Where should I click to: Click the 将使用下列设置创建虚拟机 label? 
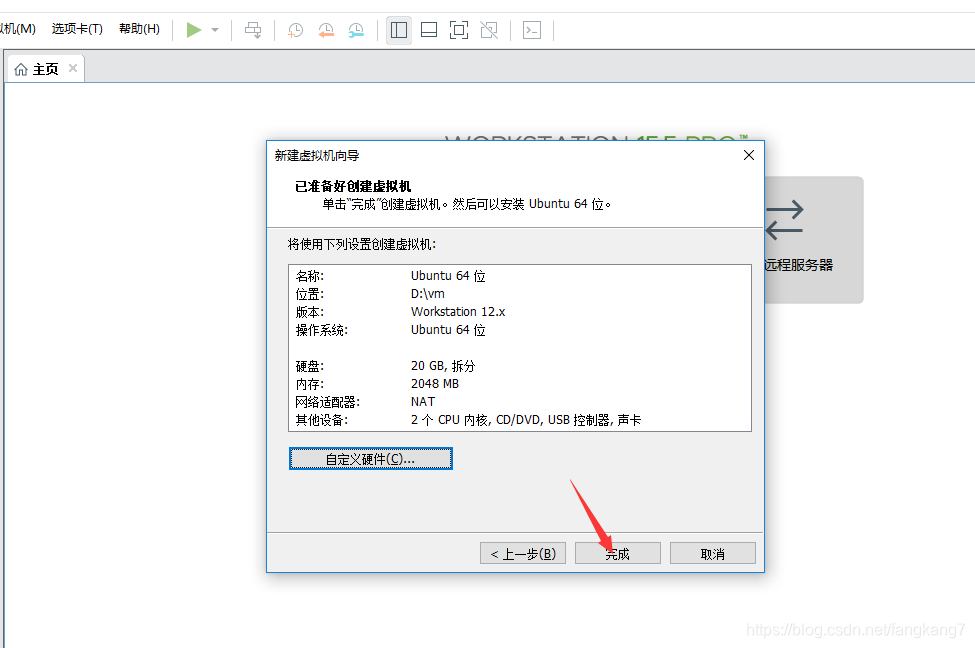[362, 244]
